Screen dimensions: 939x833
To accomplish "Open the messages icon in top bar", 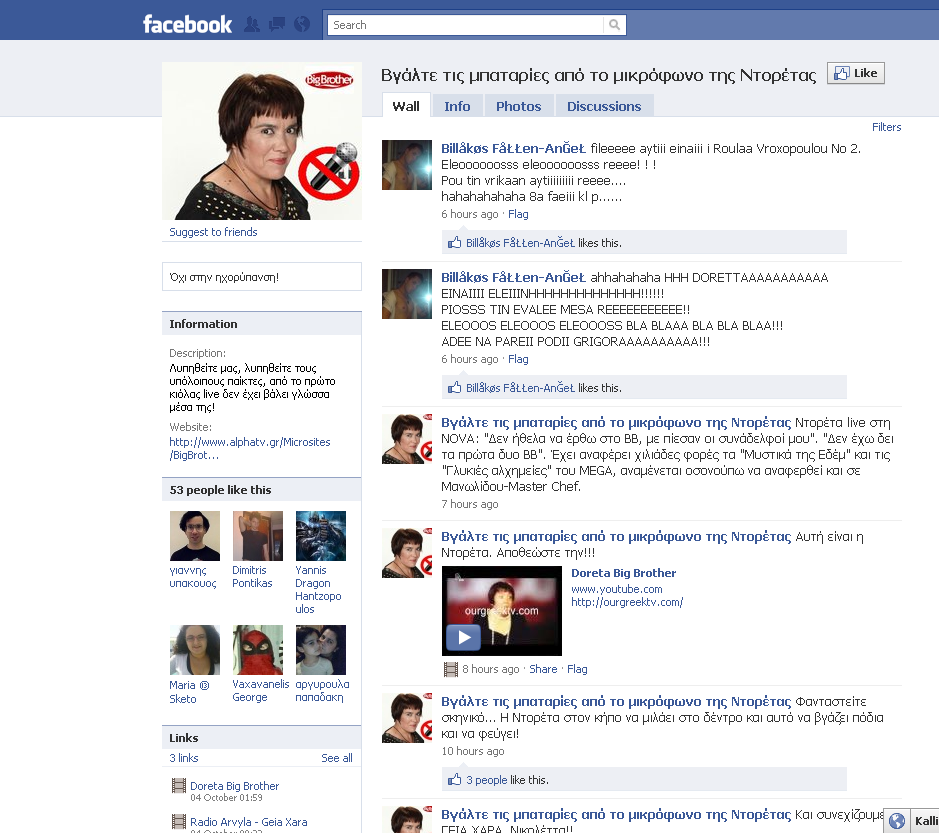I will (x=277, y=24).
